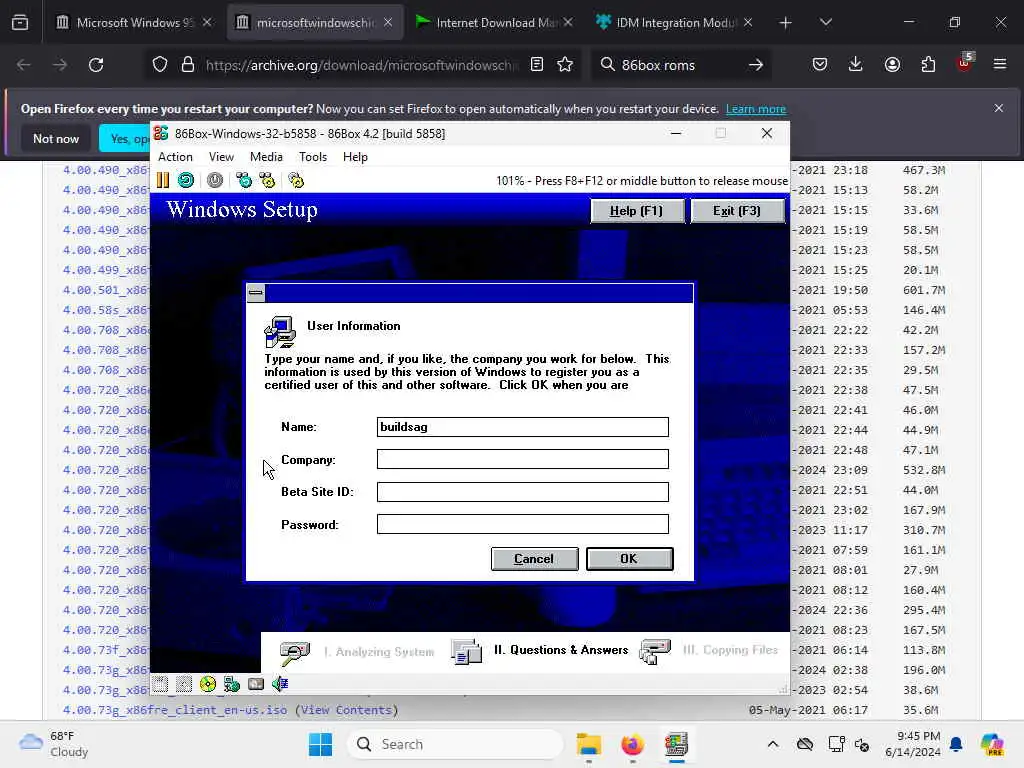Click the Company input field
The width and height of the screenshot is (1024, 768).
click(522, 459)
